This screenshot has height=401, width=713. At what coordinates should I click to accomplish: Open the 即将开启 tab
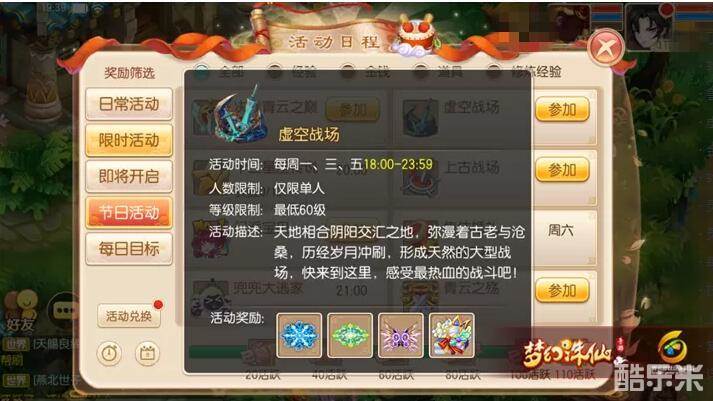coord(129,176)
